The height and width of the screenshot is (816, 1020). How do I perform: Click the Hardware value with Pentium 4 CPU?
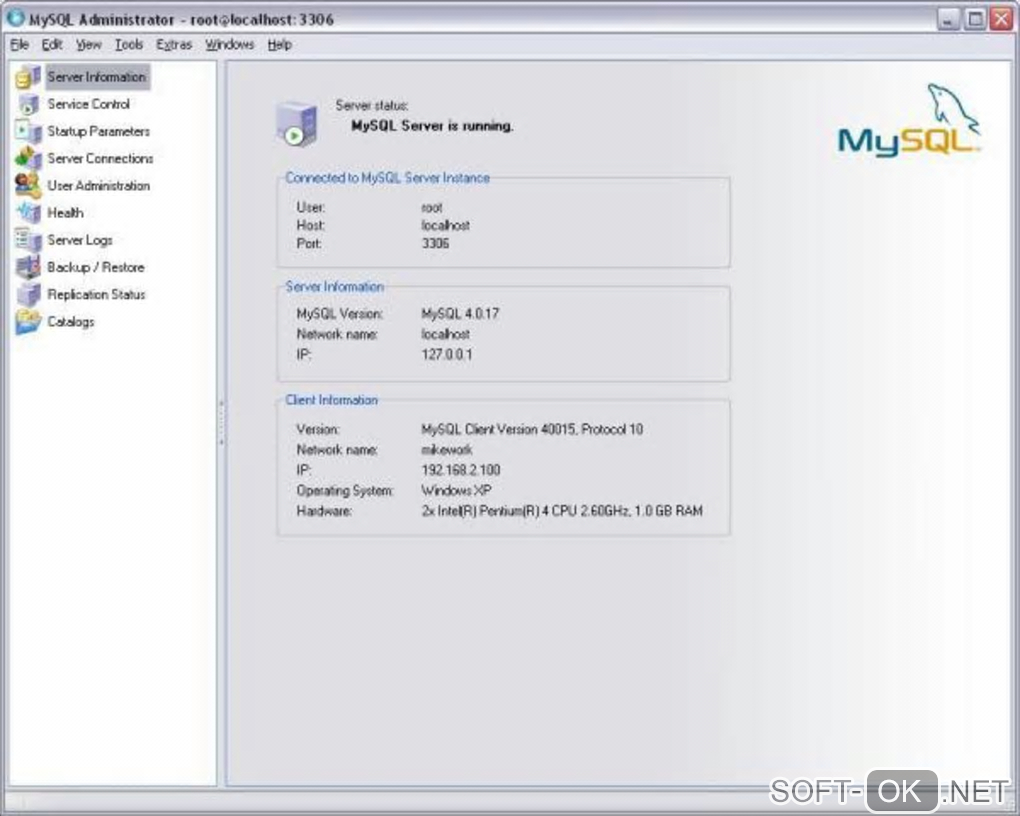coord(562,511)
